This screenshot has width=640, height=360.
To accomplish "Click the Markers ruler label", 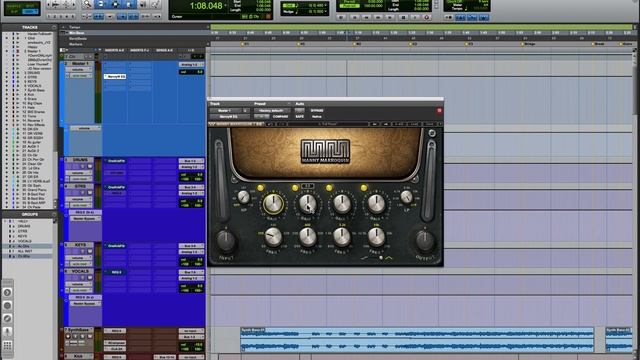I will (x=76, y=44).
